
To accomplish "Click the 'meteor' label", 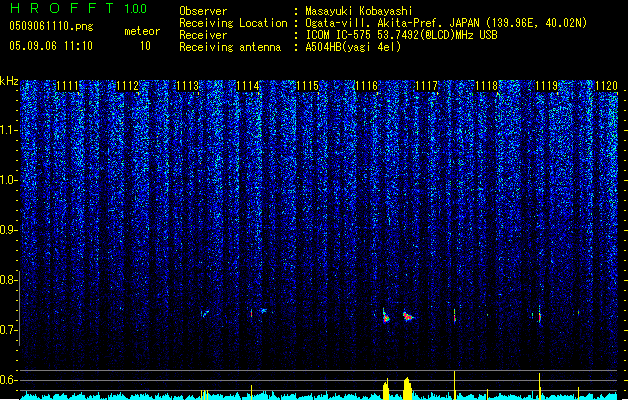I will coord(142,31).
